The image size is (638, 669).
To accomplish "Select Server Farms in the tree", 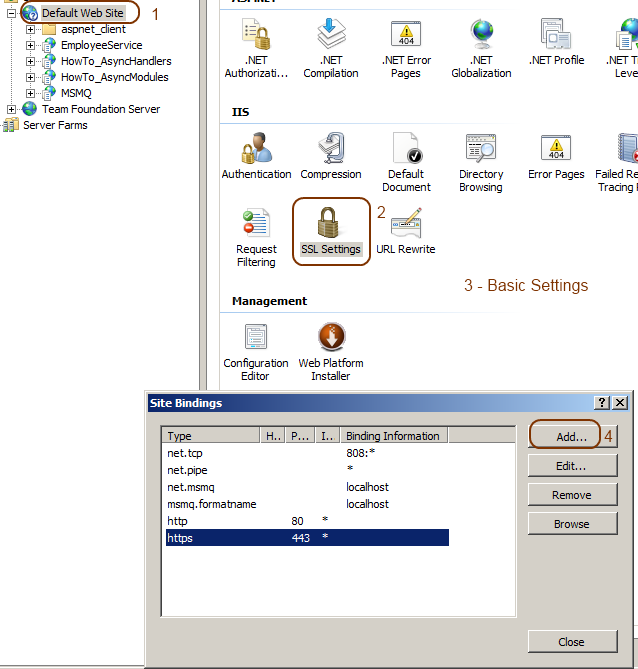I will [55, 125].
